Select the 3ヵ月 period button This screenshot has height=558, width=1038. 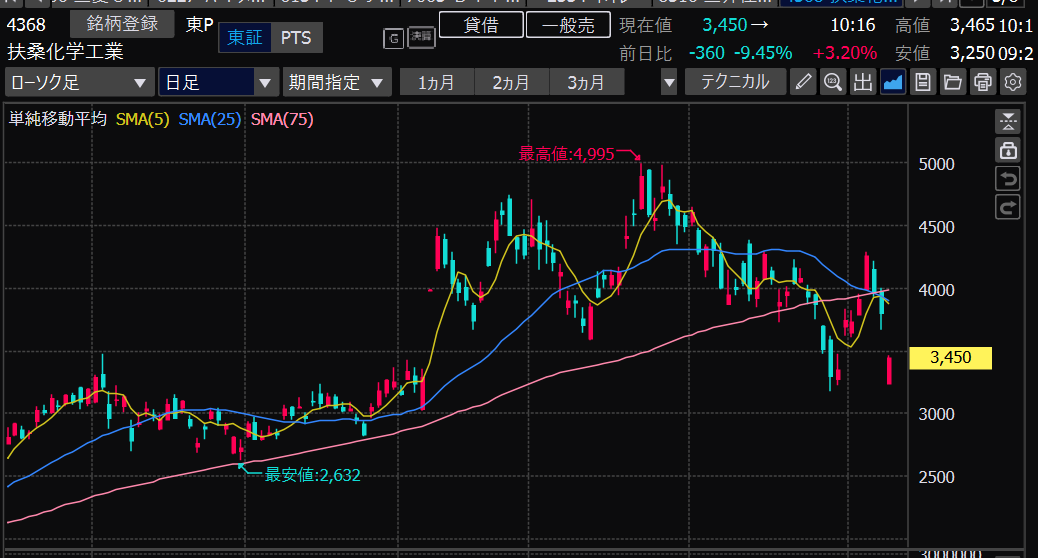(x=587, y=83)
